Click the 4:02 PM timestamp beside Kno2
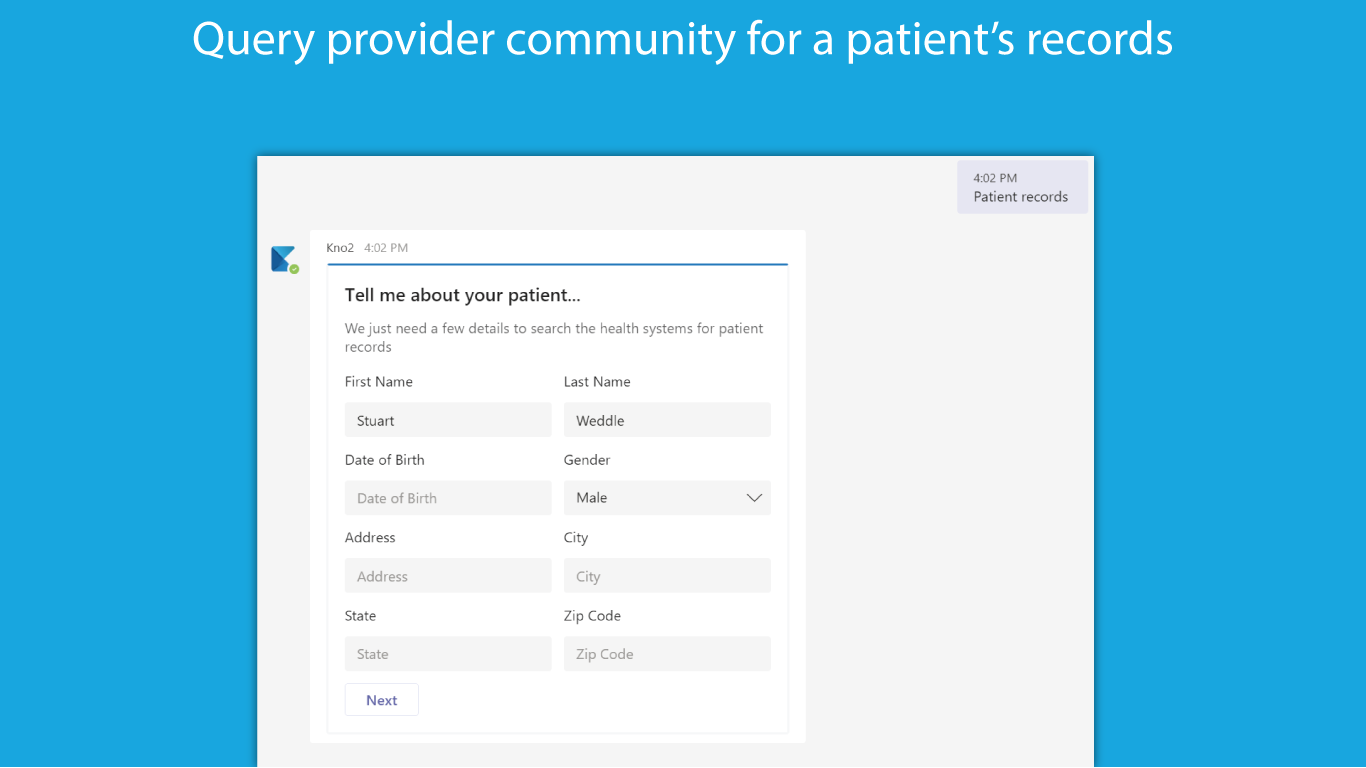 pyautogui.click(x=386, y=248)
